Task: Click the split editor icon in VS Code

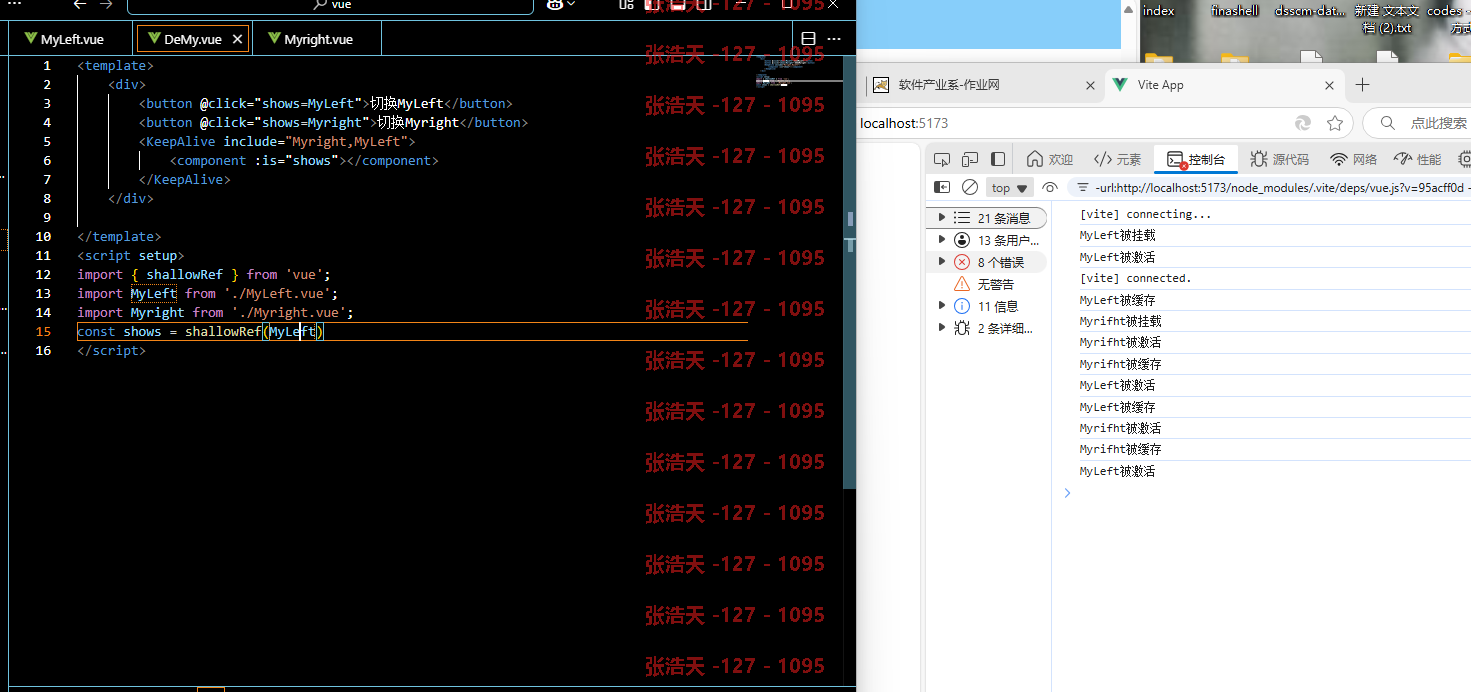Action: click(x=809, y=39)
